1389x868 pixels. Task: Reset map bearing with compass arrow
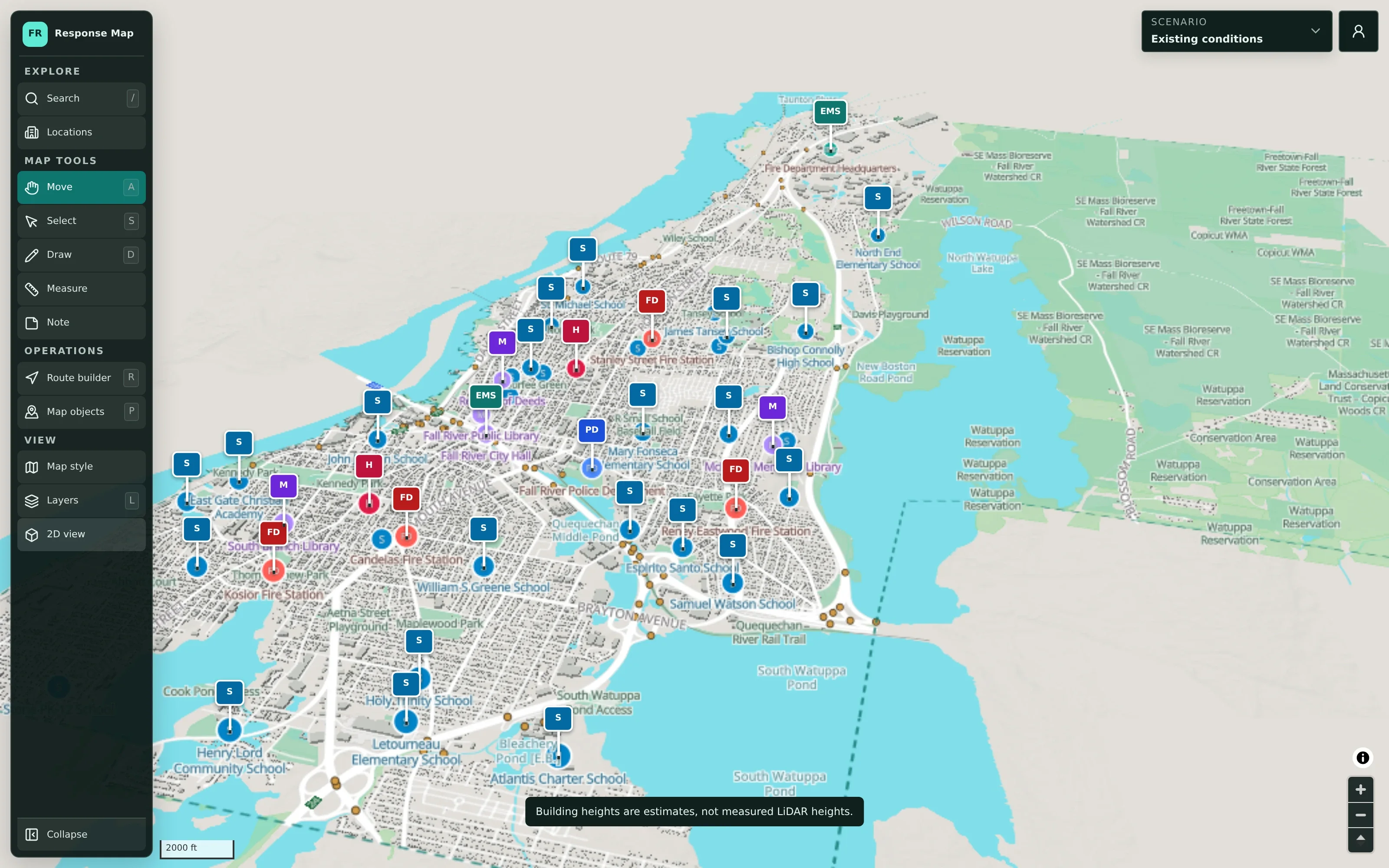click(1360, 840)
